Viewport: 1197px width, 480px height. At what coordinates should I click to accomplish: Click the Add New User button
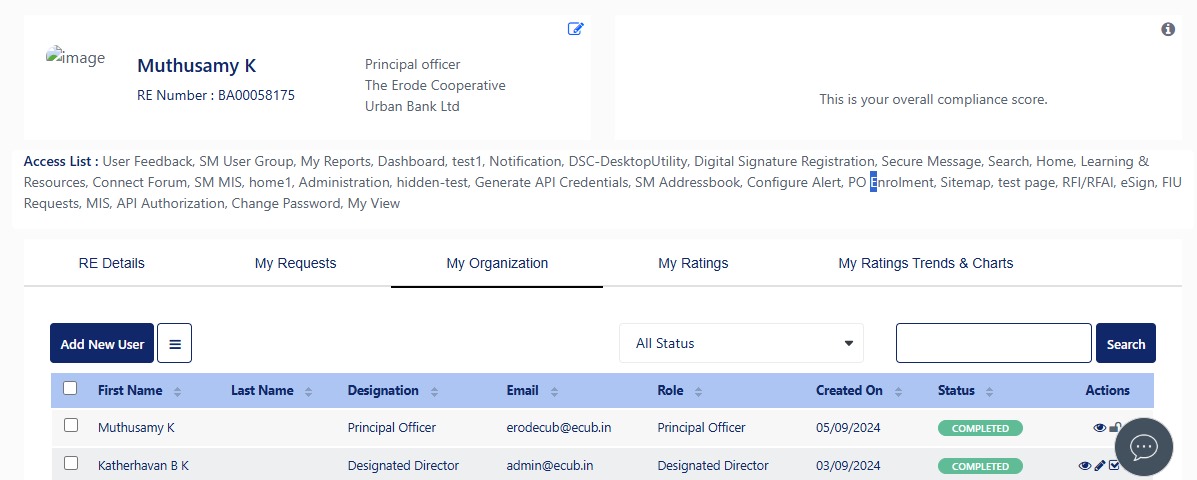coord(102,343)
